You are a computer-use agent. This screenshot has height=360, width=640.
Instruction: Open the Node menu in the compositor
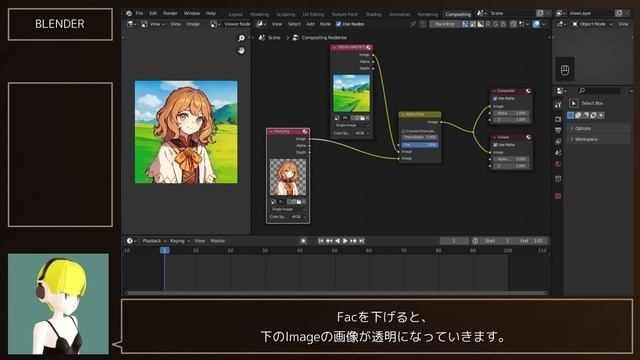tap(325, 24)
